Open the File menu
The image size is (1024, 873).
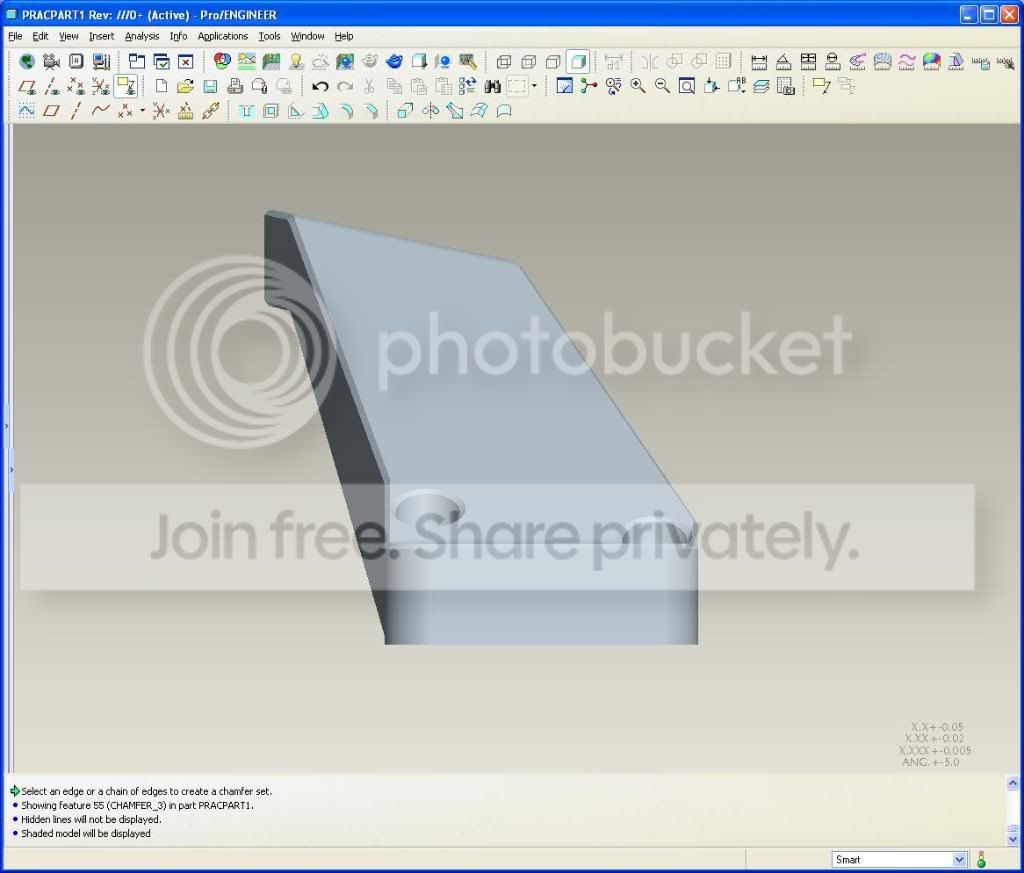click(x=15, y=36)
